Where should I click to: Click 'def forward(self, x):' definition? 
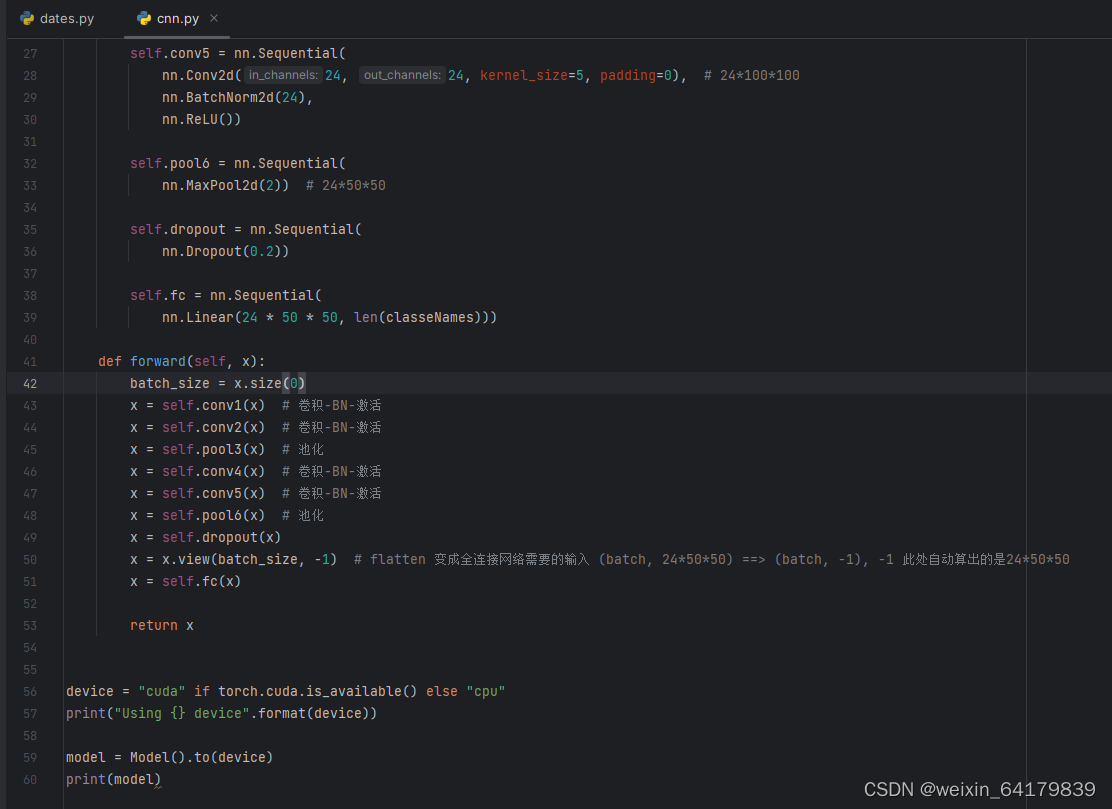point(182,362)
